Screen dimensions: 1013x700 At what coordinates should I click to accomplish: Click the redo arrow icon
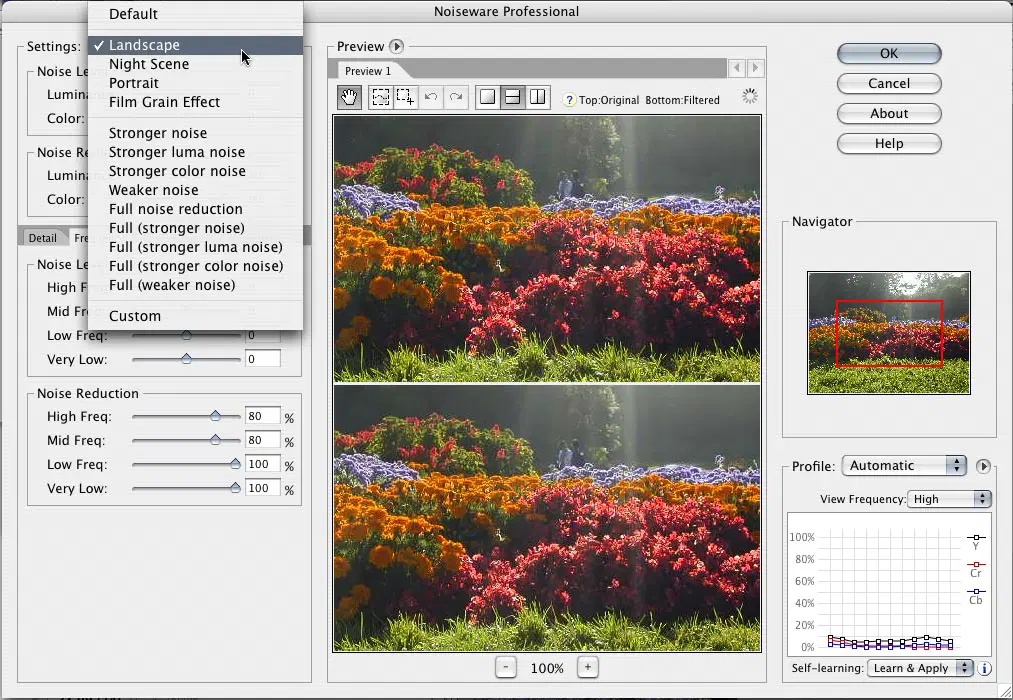coord(456,97)
